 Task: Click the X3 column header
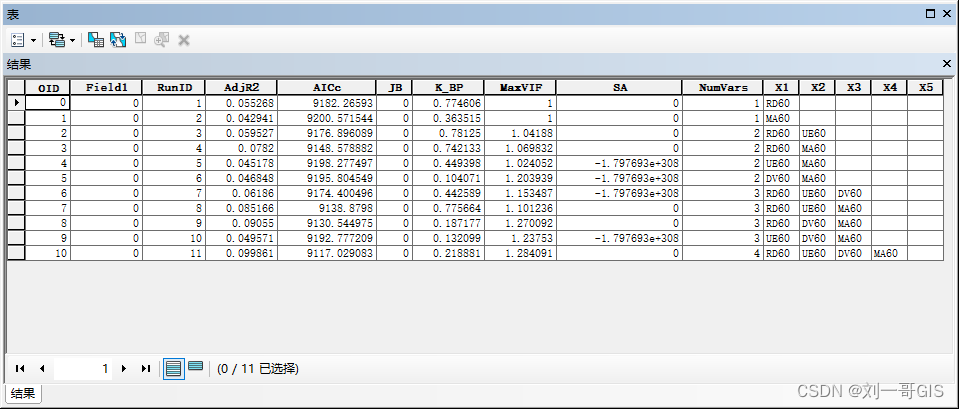[x=854, y=87]
